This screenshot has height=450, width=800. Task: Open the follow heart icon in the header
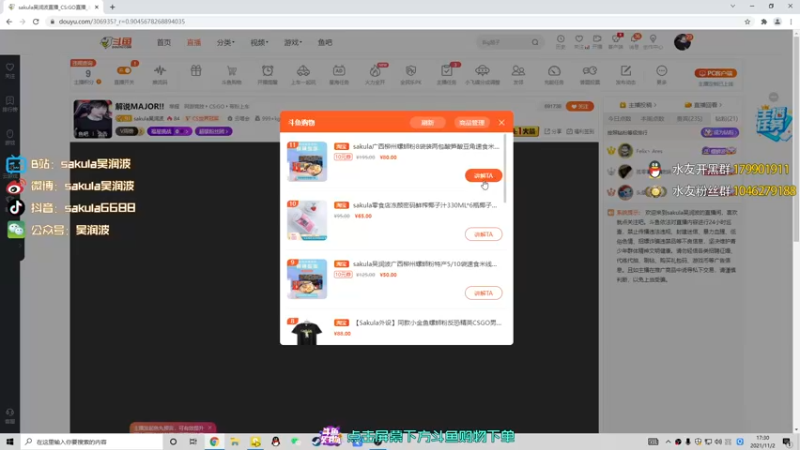579,41
